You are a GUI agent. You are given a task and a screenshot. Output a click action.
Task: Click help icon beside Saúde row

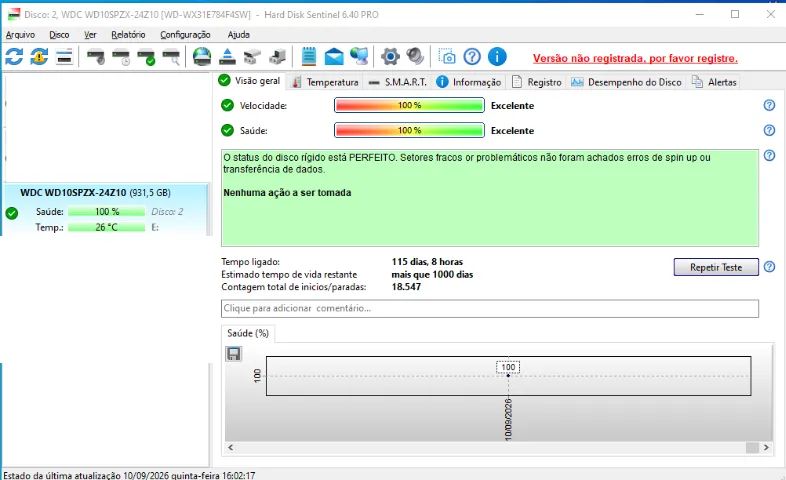click(x=769, y=130)
